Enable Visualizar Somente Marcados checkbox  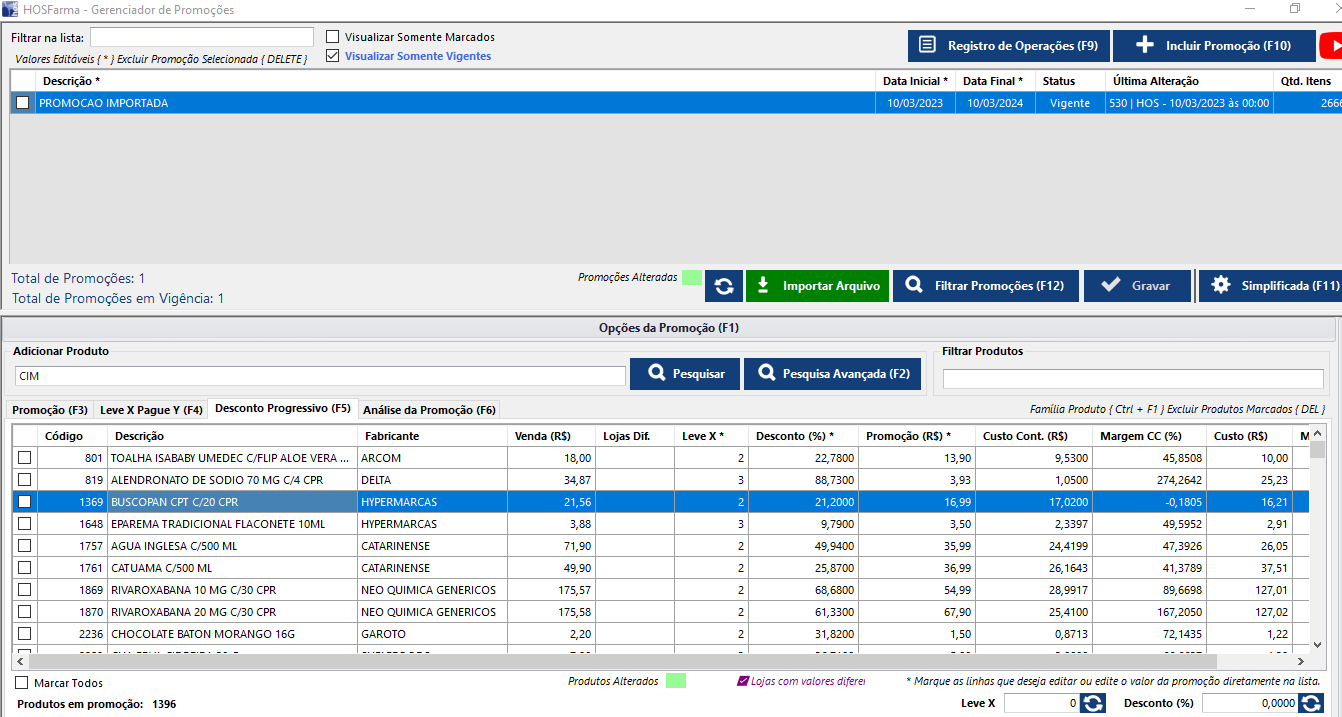pyautogui.click(x=333, y=37)
